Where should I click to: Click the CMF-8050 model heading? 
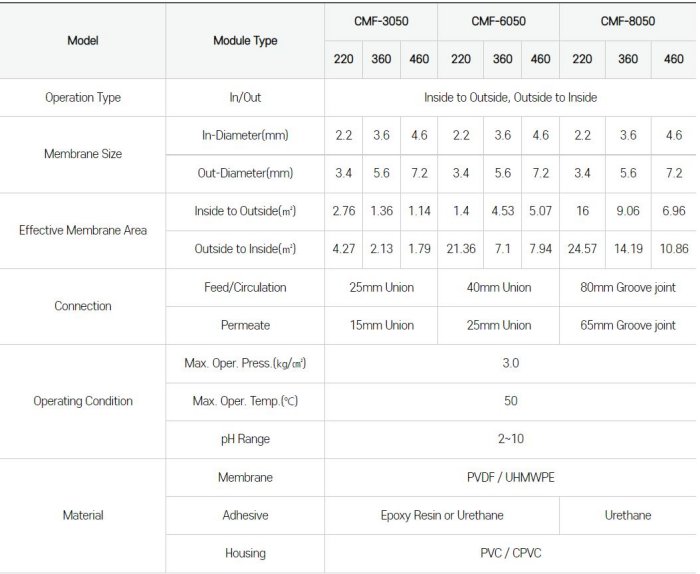[627, 21]
